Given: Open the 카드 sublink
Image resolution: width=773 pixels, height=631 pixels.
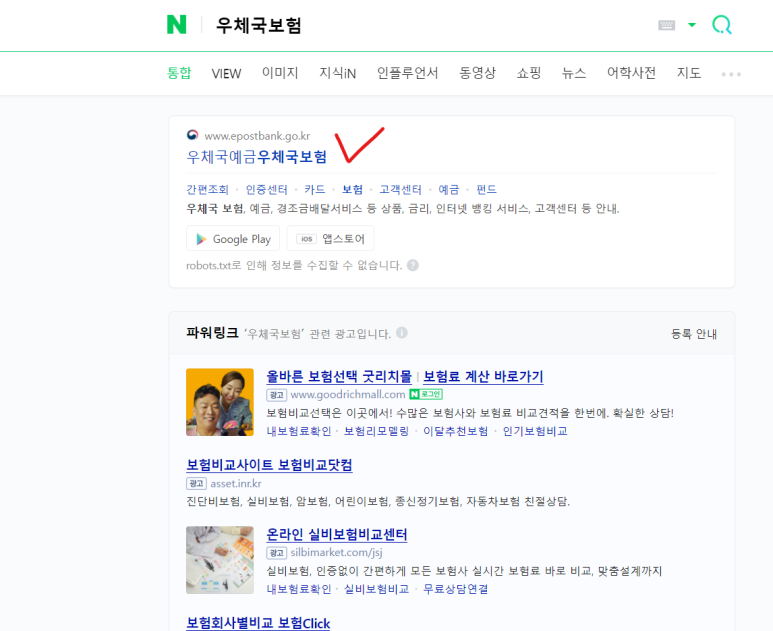Looking at the screenshot, I should pos(315,189).
